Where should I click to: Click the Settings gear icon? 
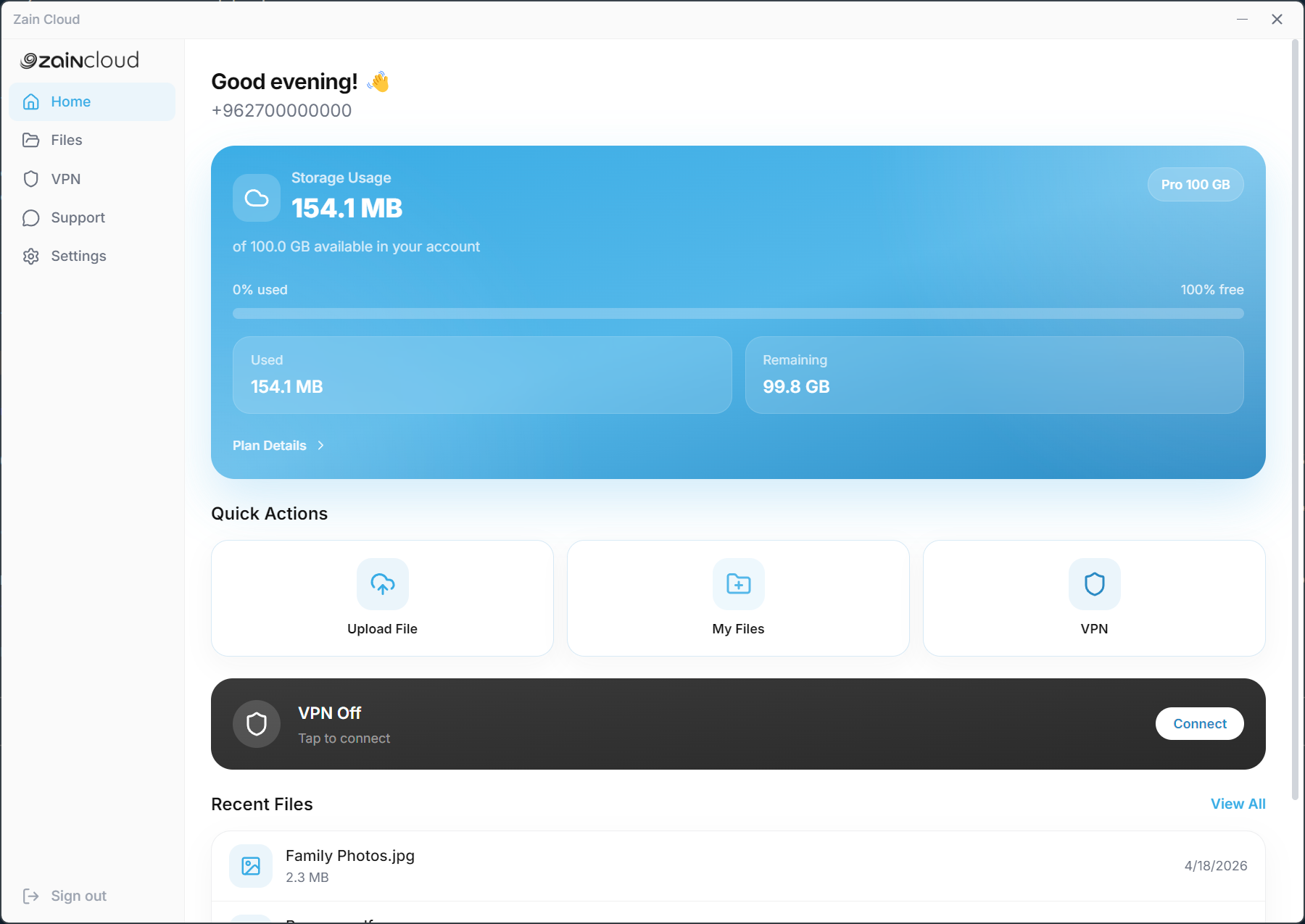[30, 256]
